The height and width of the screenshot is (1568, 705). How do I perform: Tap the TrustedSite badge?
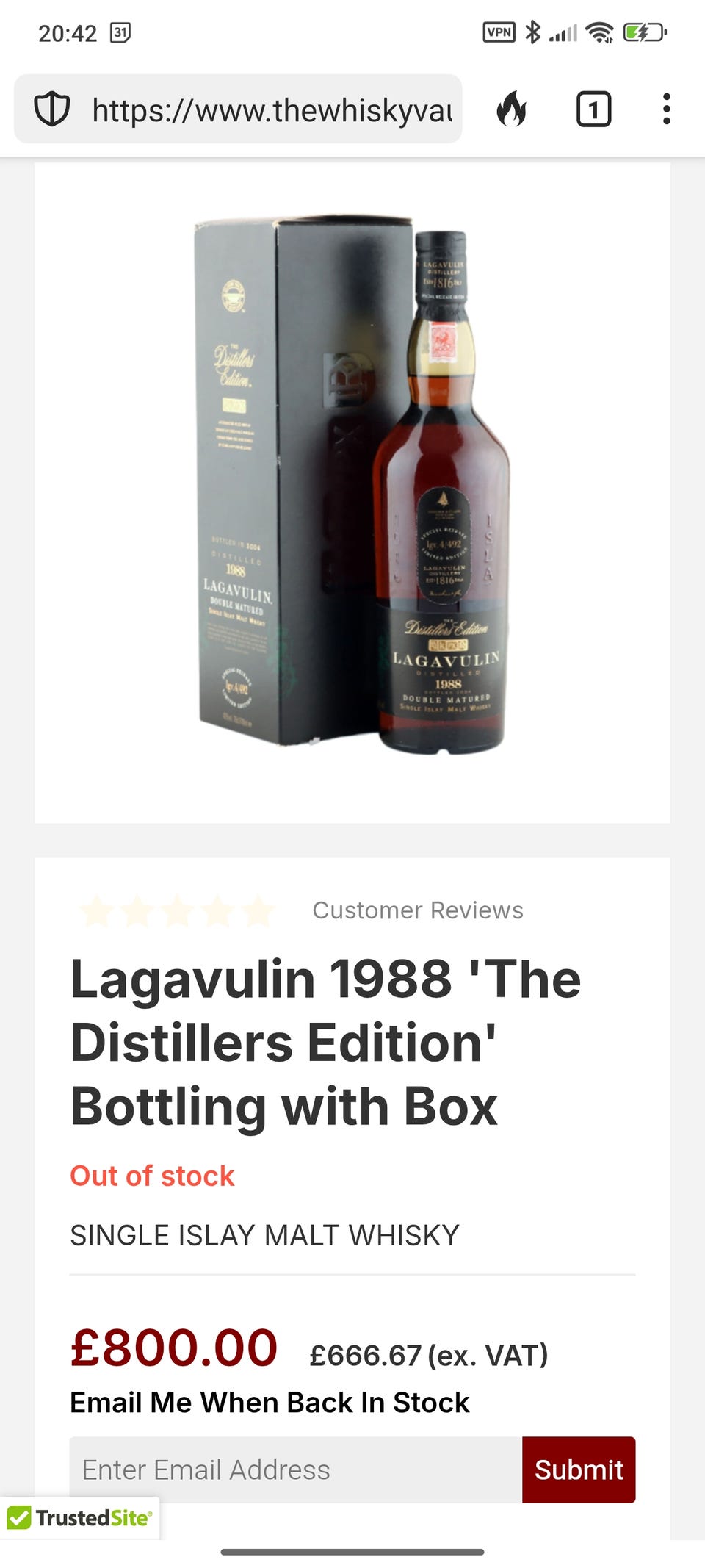80,1517
